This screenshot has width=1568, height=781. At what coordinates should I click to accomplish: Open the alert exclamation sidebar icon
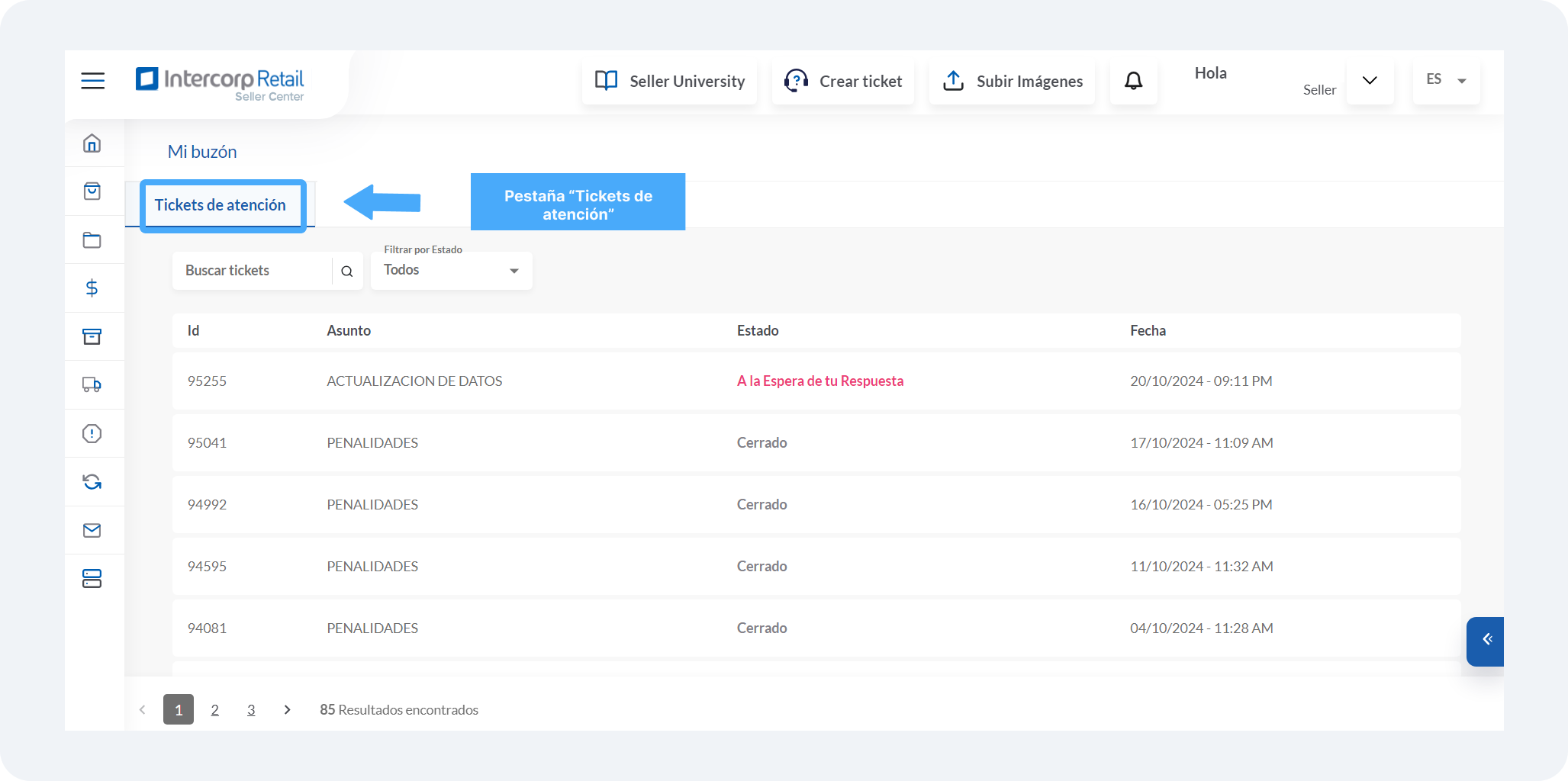tap(92, 433)
